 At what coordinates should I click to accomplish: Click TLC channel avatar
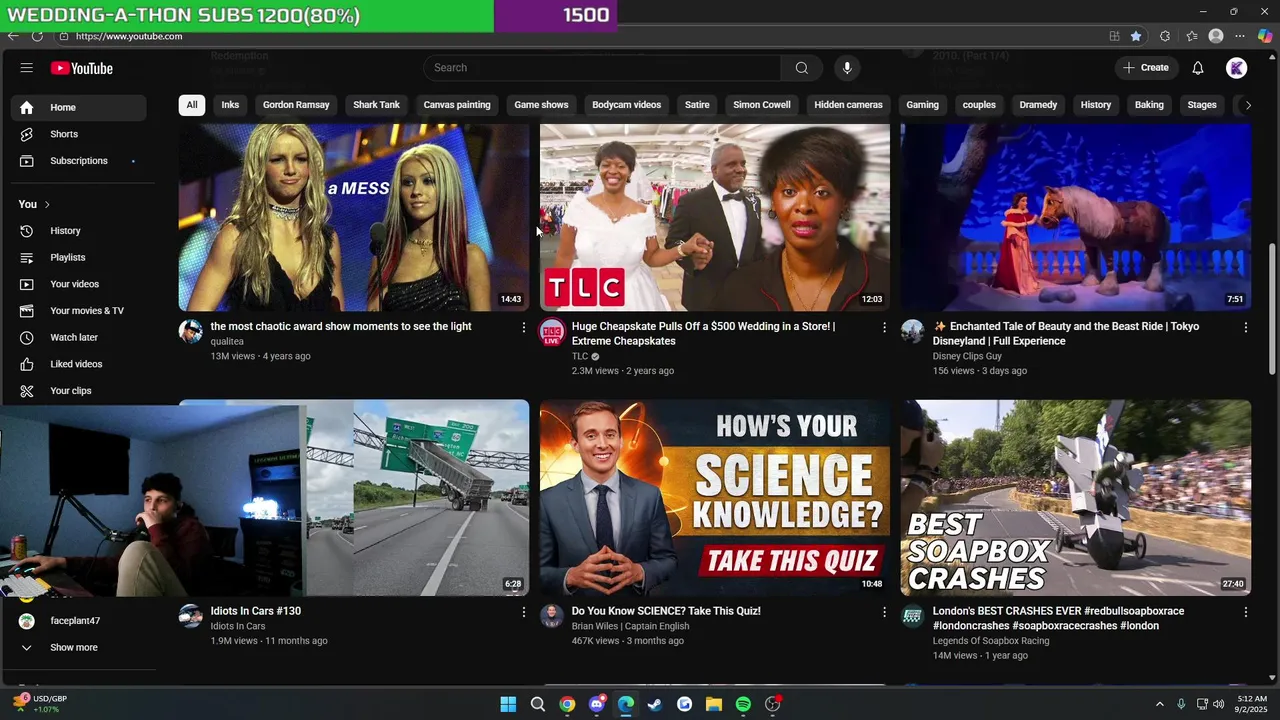pyautogui.click(x=552, y=332)
